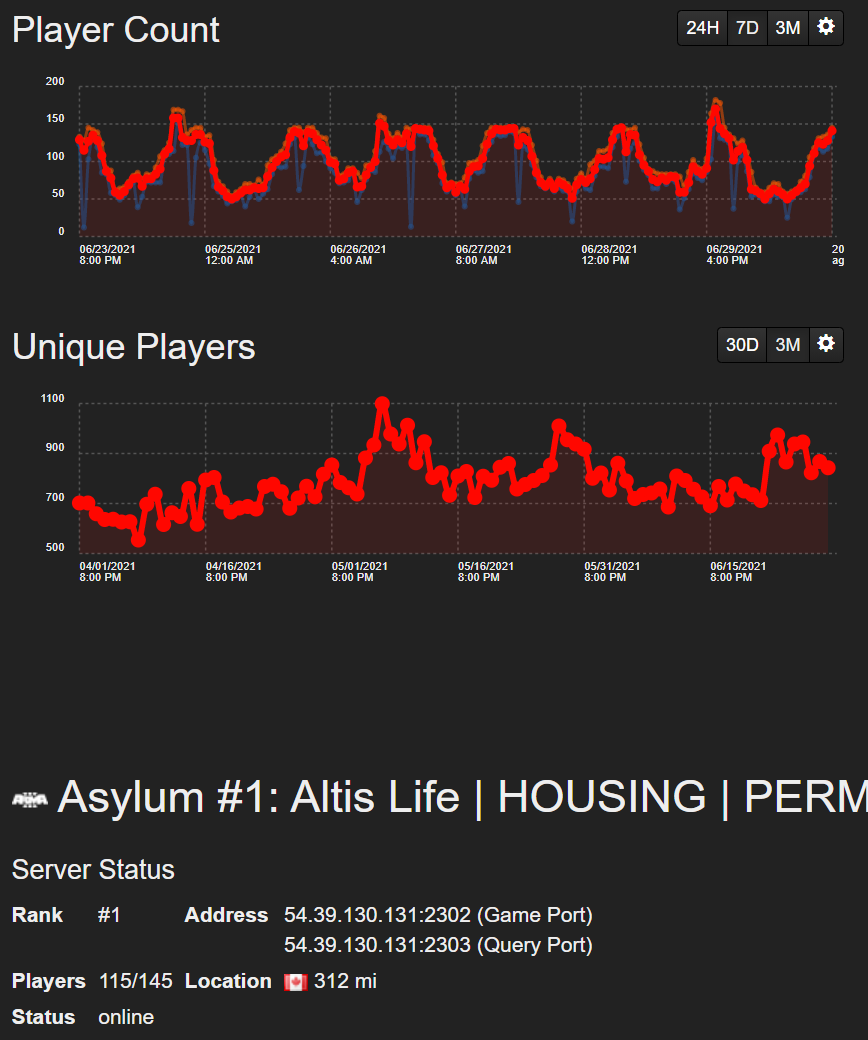Screen dimensions: 868x1040
Task: Click the Canada flag icon
Action: pos(295,982)
